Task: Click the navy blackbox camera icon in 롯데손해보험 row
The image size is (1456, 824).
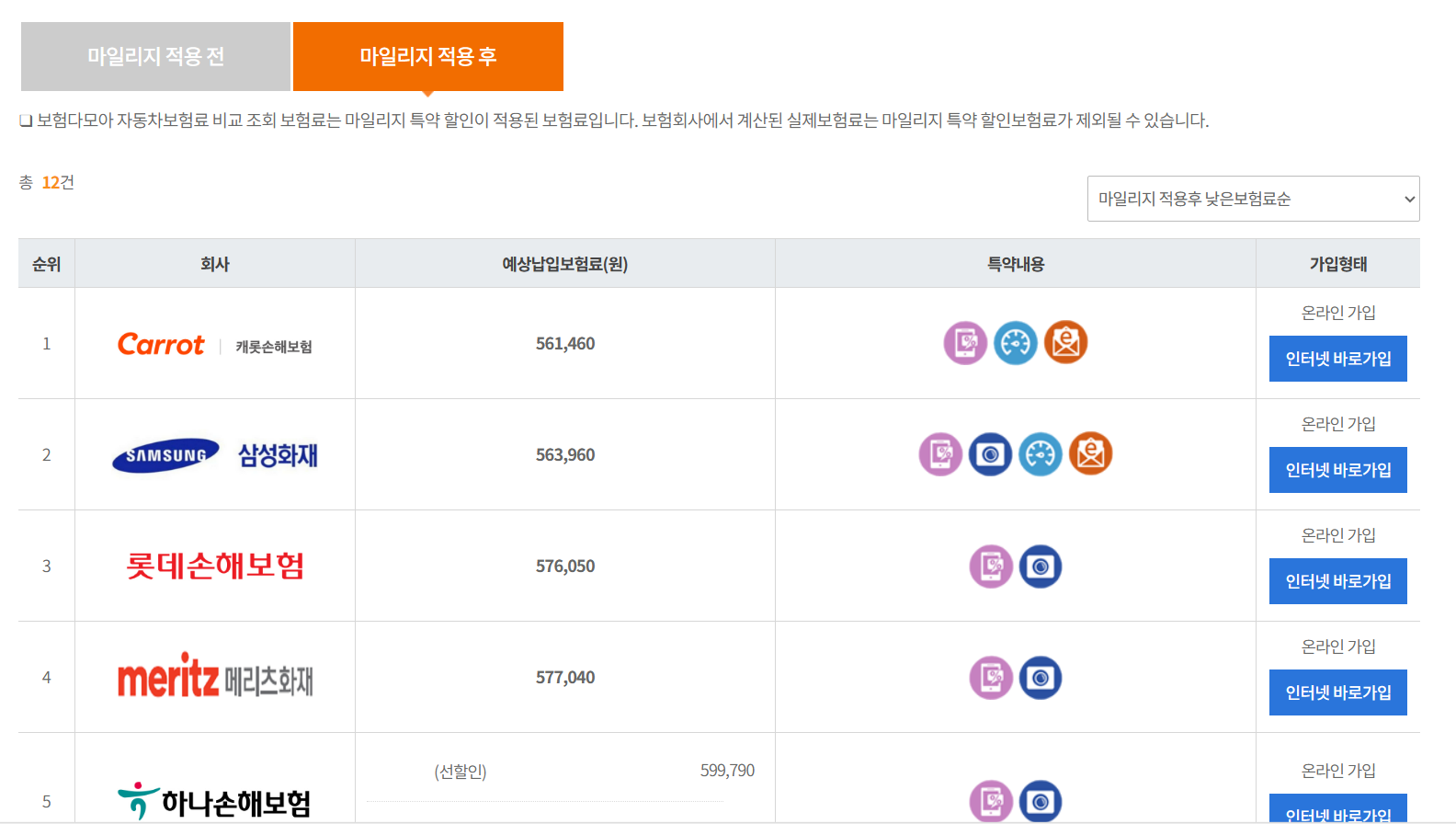Action: coord(1041,566)
